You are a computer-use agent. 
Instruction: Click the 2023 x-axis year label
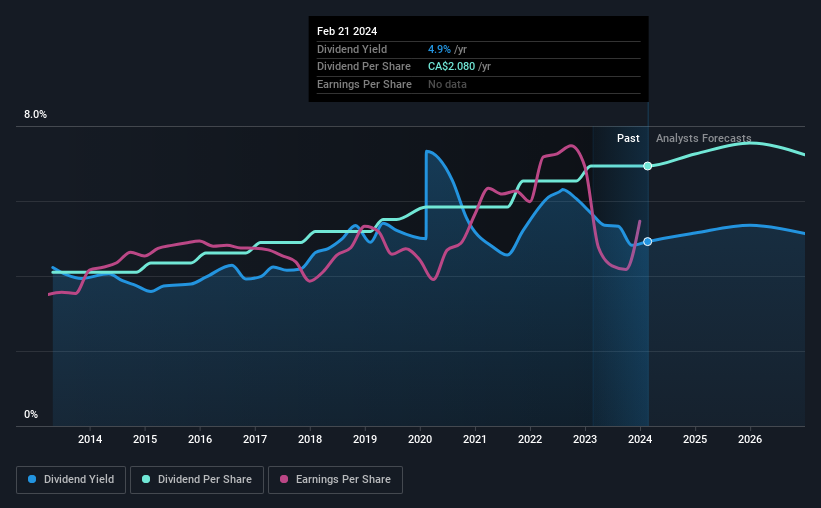coord(585,439)
